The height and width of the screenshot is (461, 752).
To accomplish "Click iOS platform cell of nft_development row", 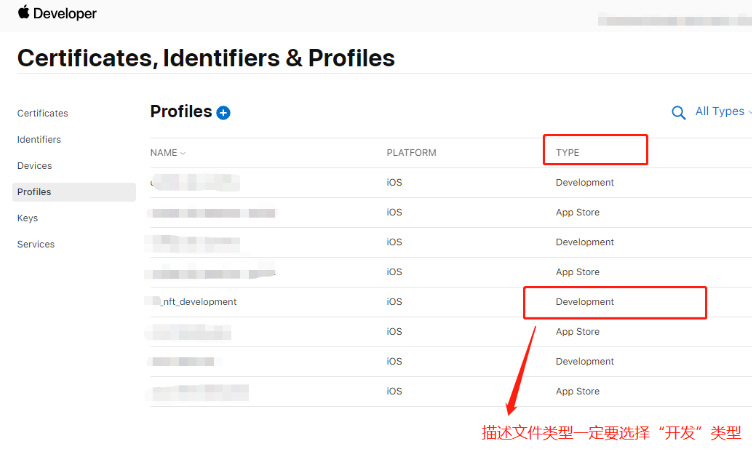I will click(x=394, y=301).
